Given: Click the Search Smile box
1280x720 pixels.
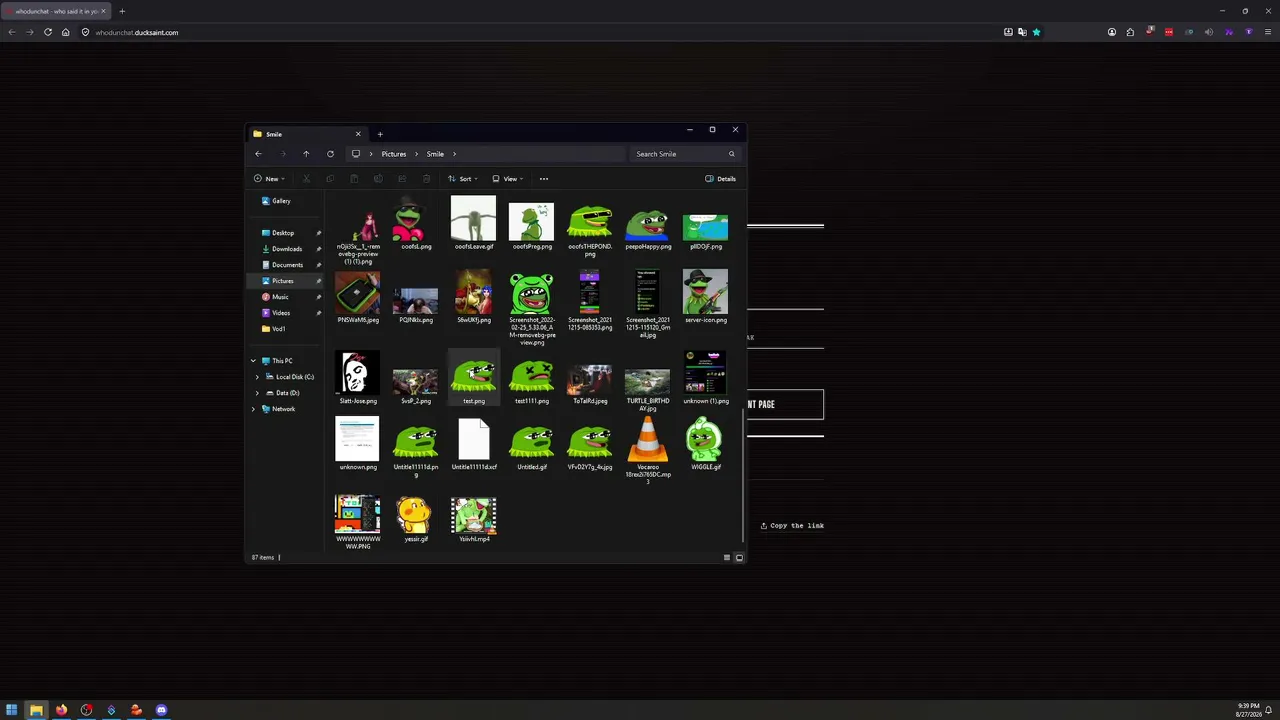Looking at the screenshot, I should click(686, 154).
